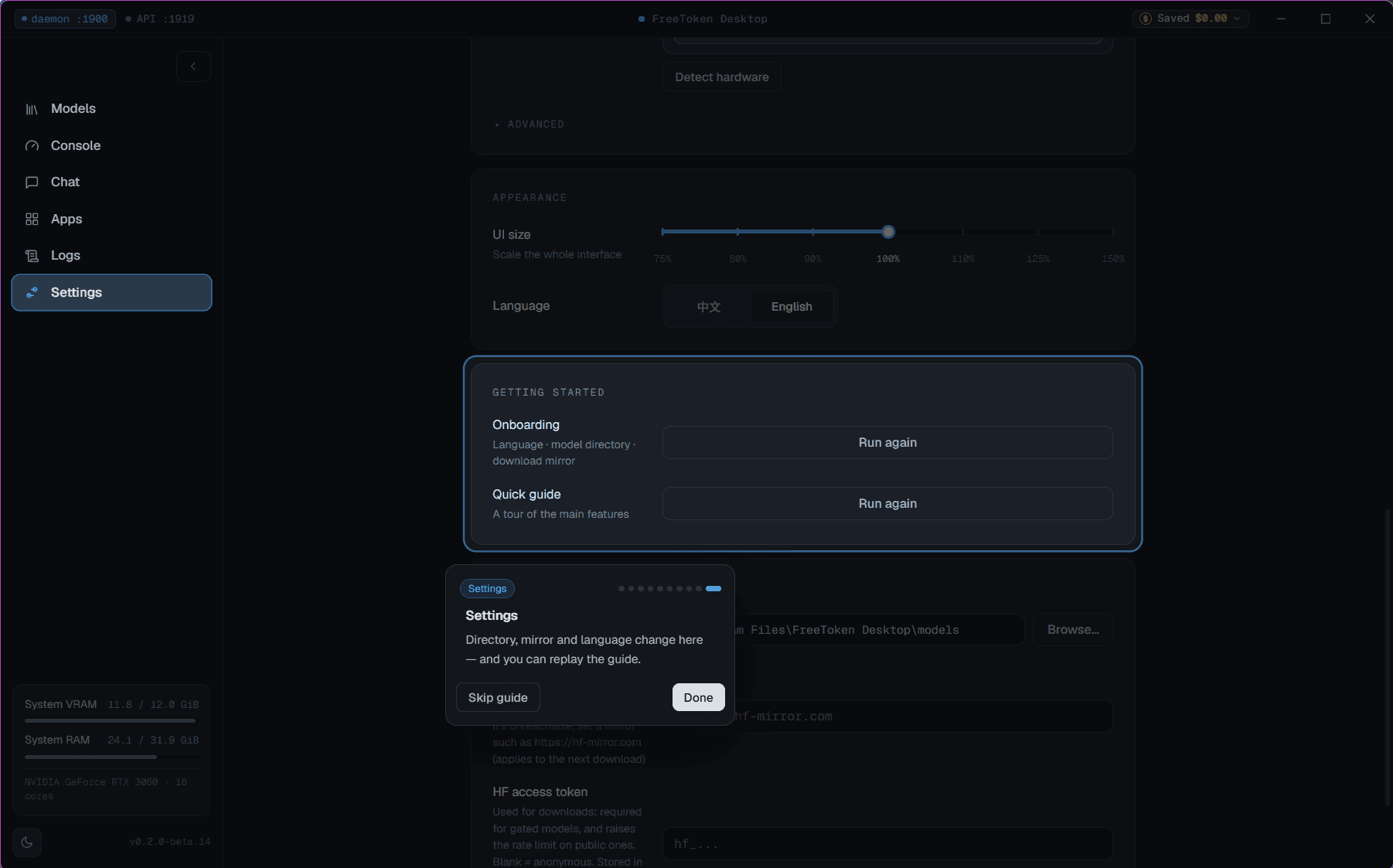Click the Models library icon in sidebar
Image resolution: width=1393 pixels, height=868 pixels.
(x=32, y=109)
